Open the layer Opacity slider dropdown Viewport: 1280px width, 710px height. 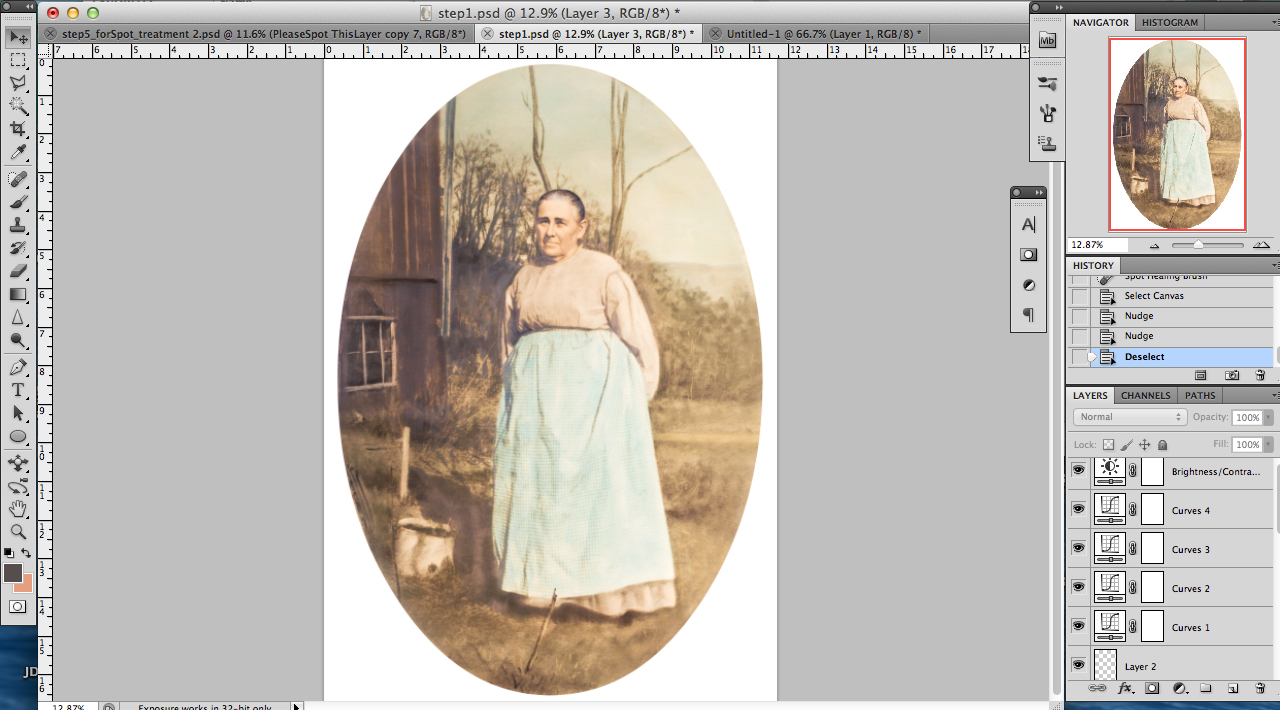(1270, 417)
